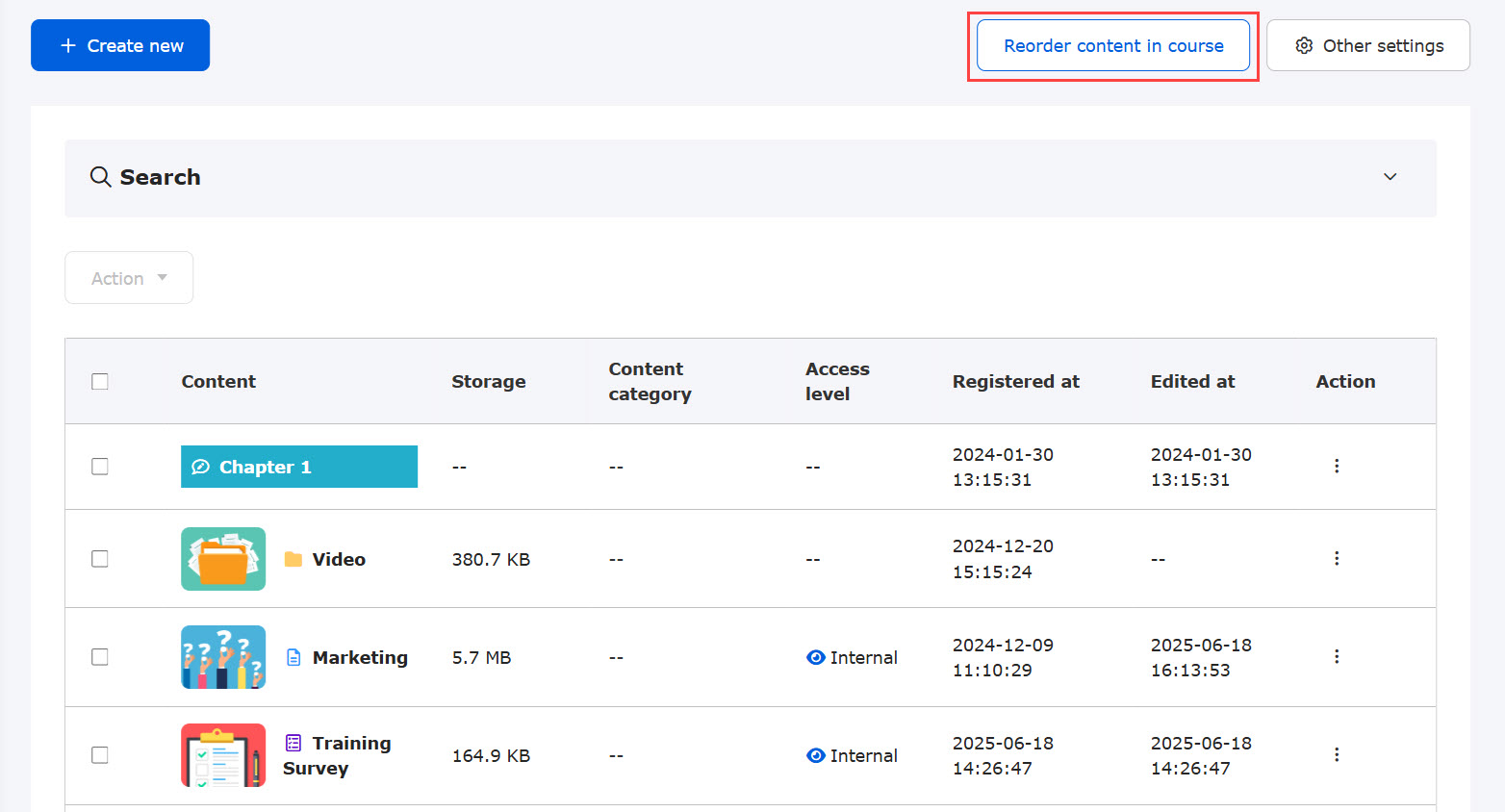
Task: Open three-dot menu for Marketing row
Action: click(x=1336, y=657)
